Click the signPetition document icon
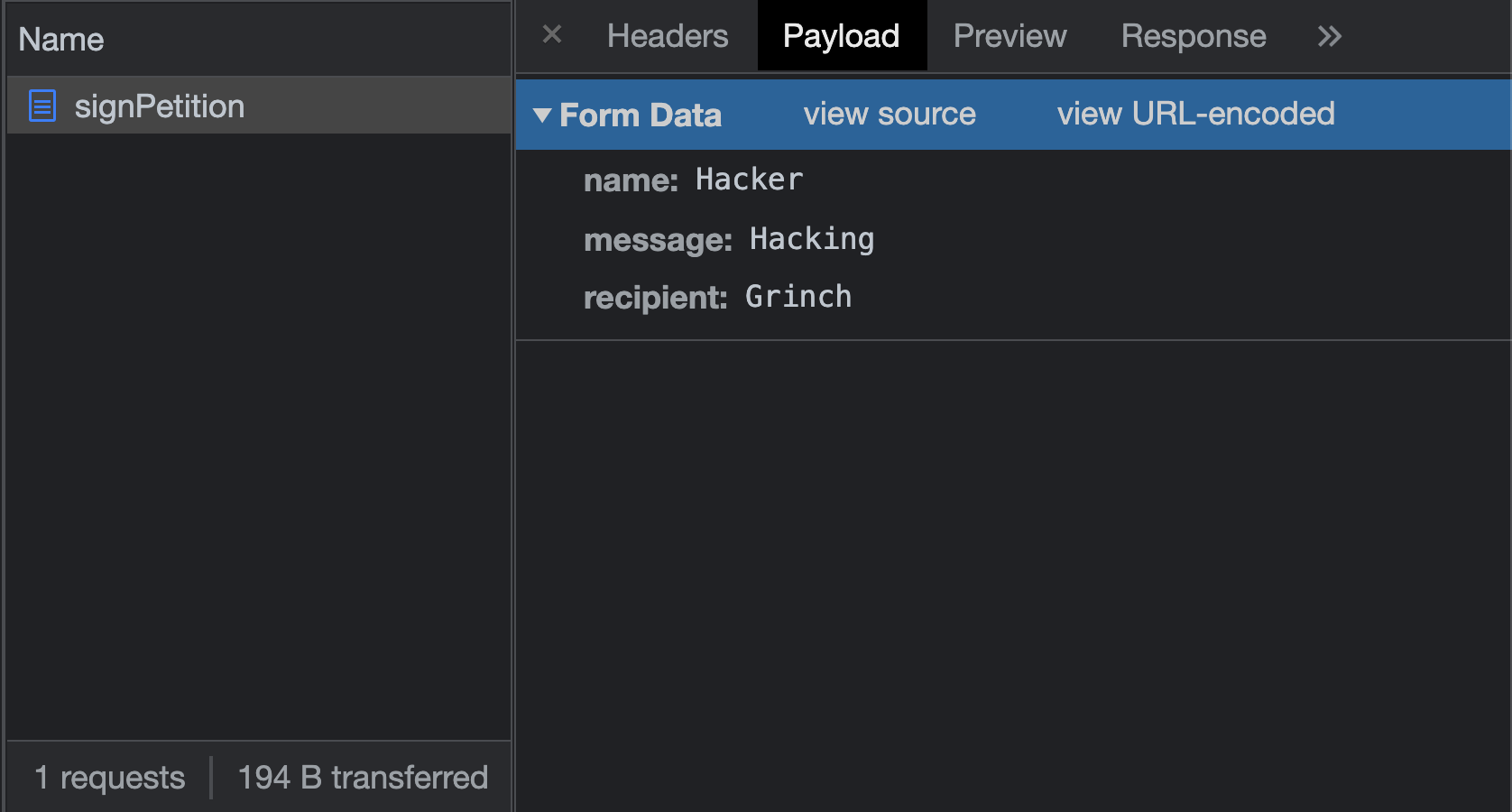Viewport: 1512px width, 812px height. (x=42, y=106)
